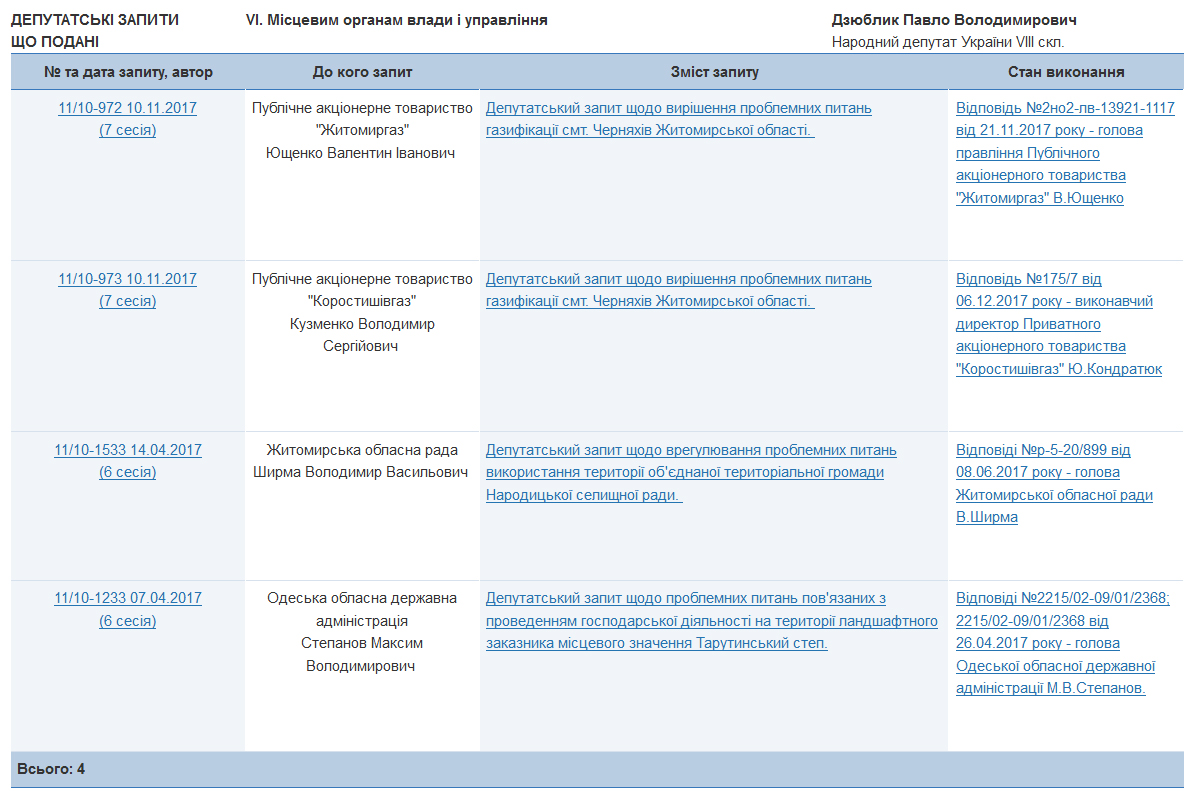The height and width of the screenshot is (791, 1189).
Task: Select the "Зміст запиту" column header
Action: 714,72
